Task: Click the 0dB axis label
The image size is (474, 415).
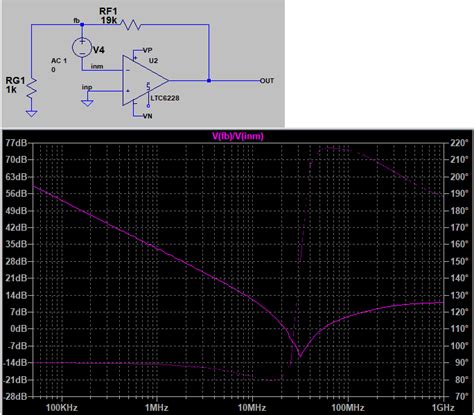Action: [18, 329]
